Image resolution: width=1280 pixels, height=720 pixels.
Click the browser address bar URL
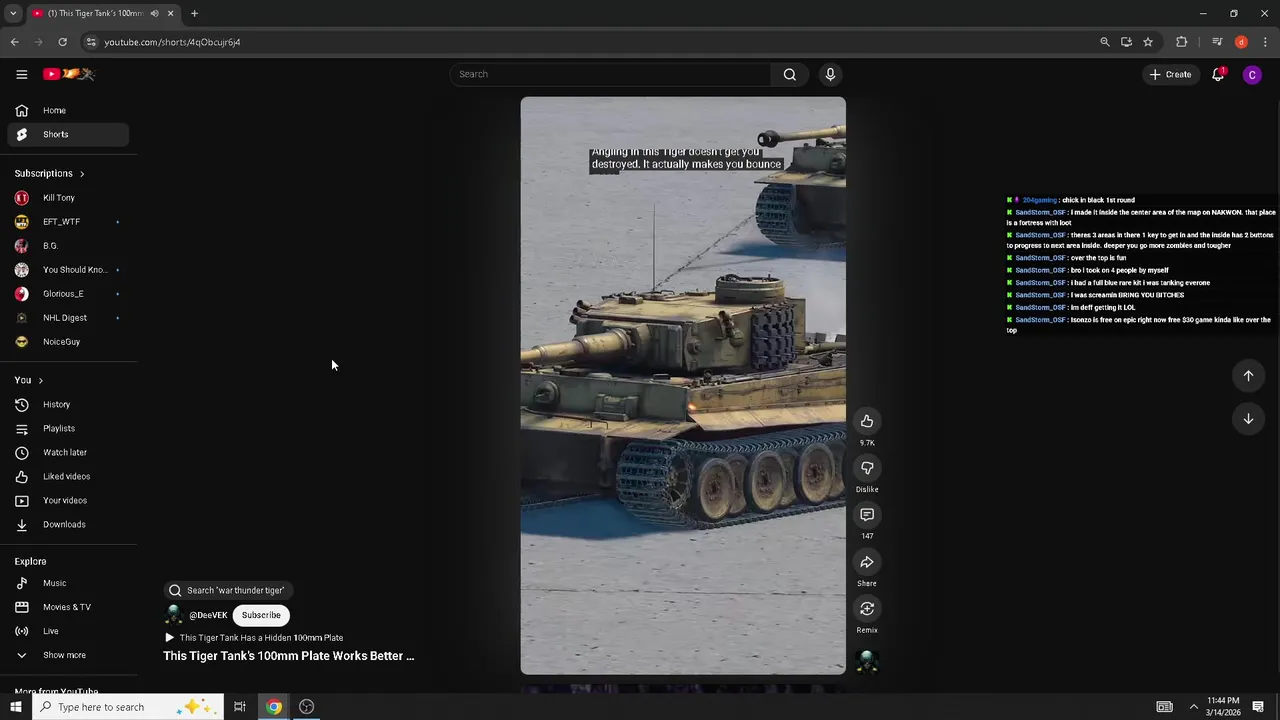tap(172, 42)
